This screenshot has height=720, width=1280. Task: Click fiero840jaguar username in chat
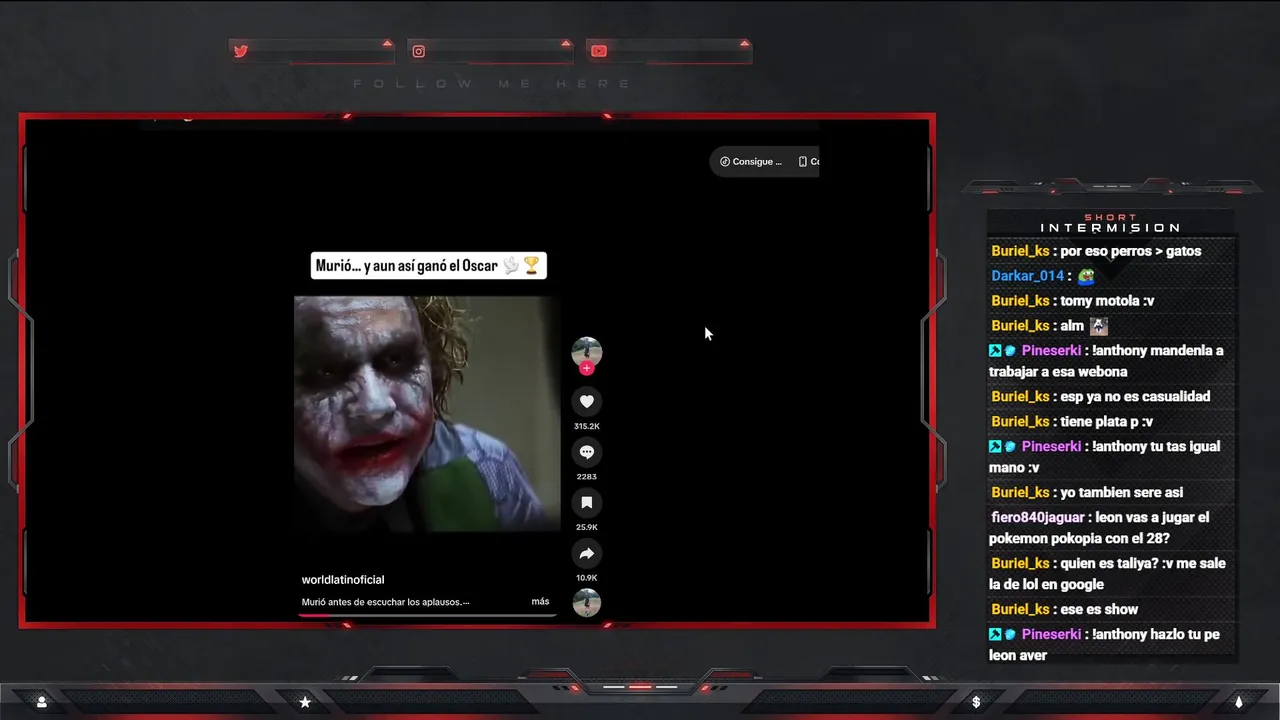click(1038, 518)
